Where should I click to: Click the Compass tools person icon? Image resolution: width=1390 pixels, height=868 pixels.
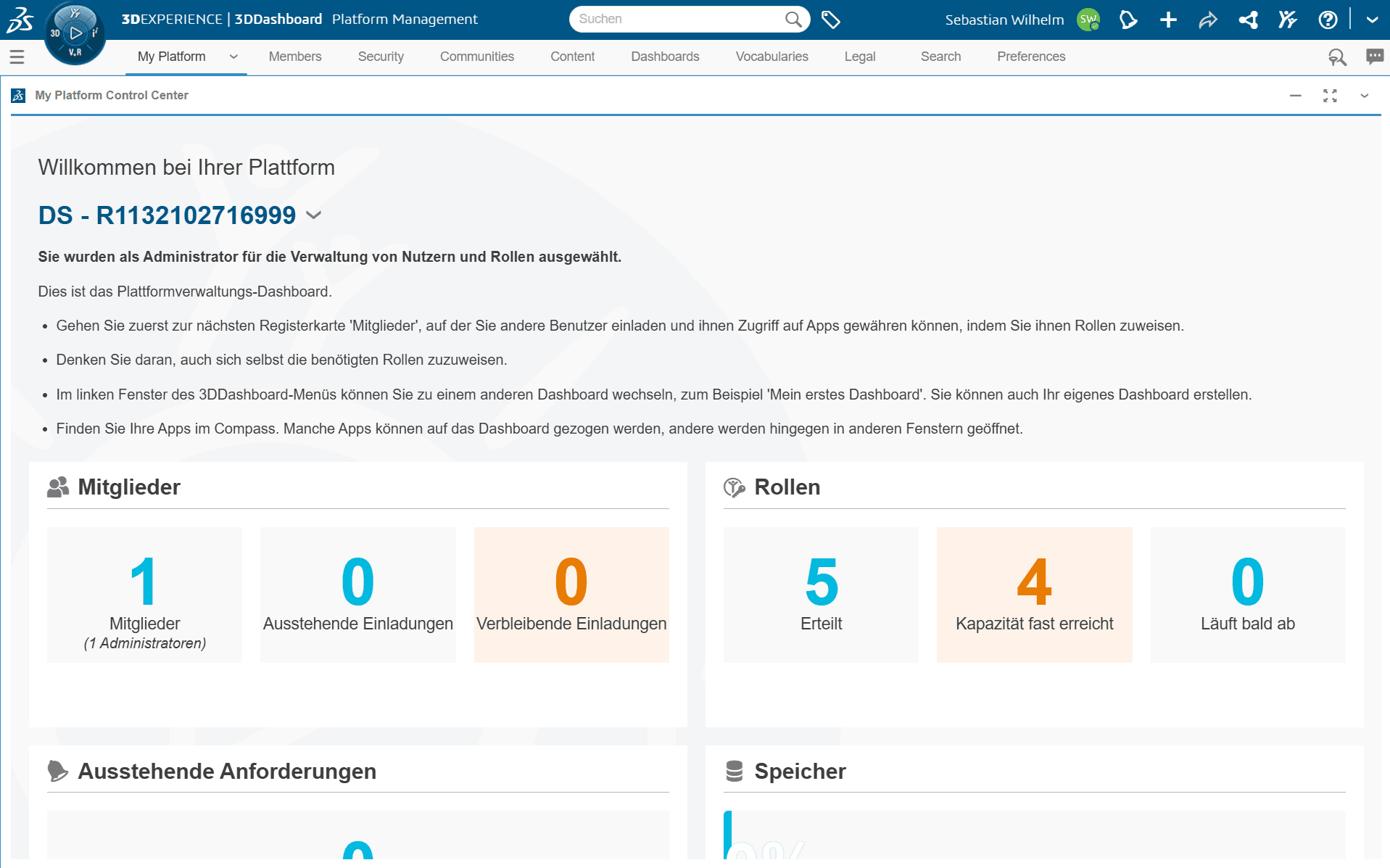click(1288, 20)
